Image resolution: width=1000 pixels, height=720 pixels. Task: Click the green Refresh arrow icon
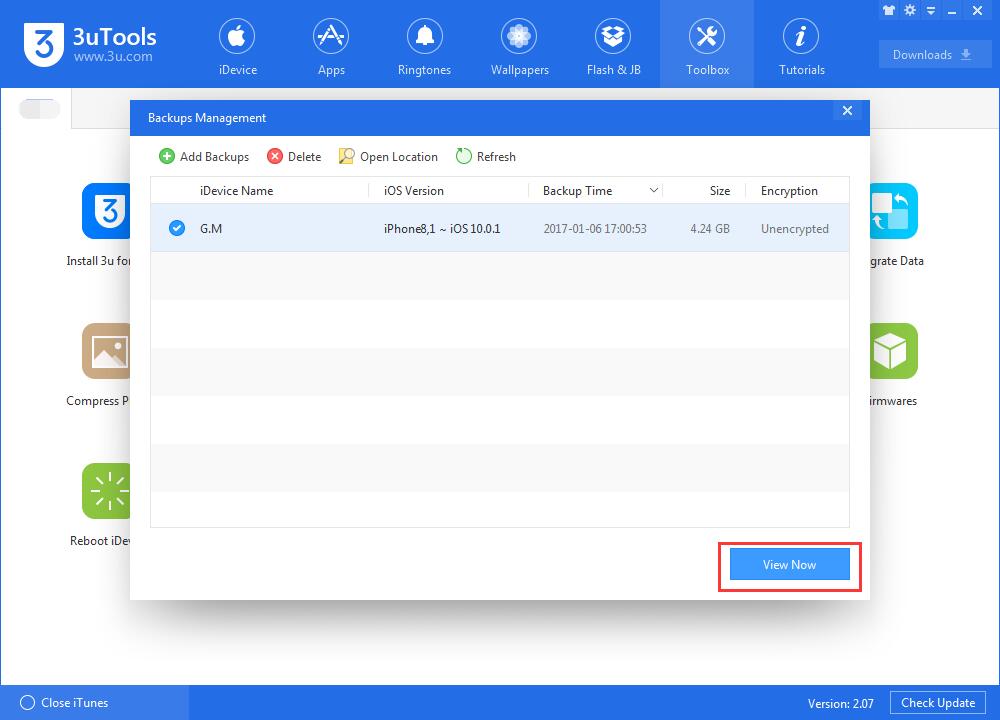click(x=464, y=156)
